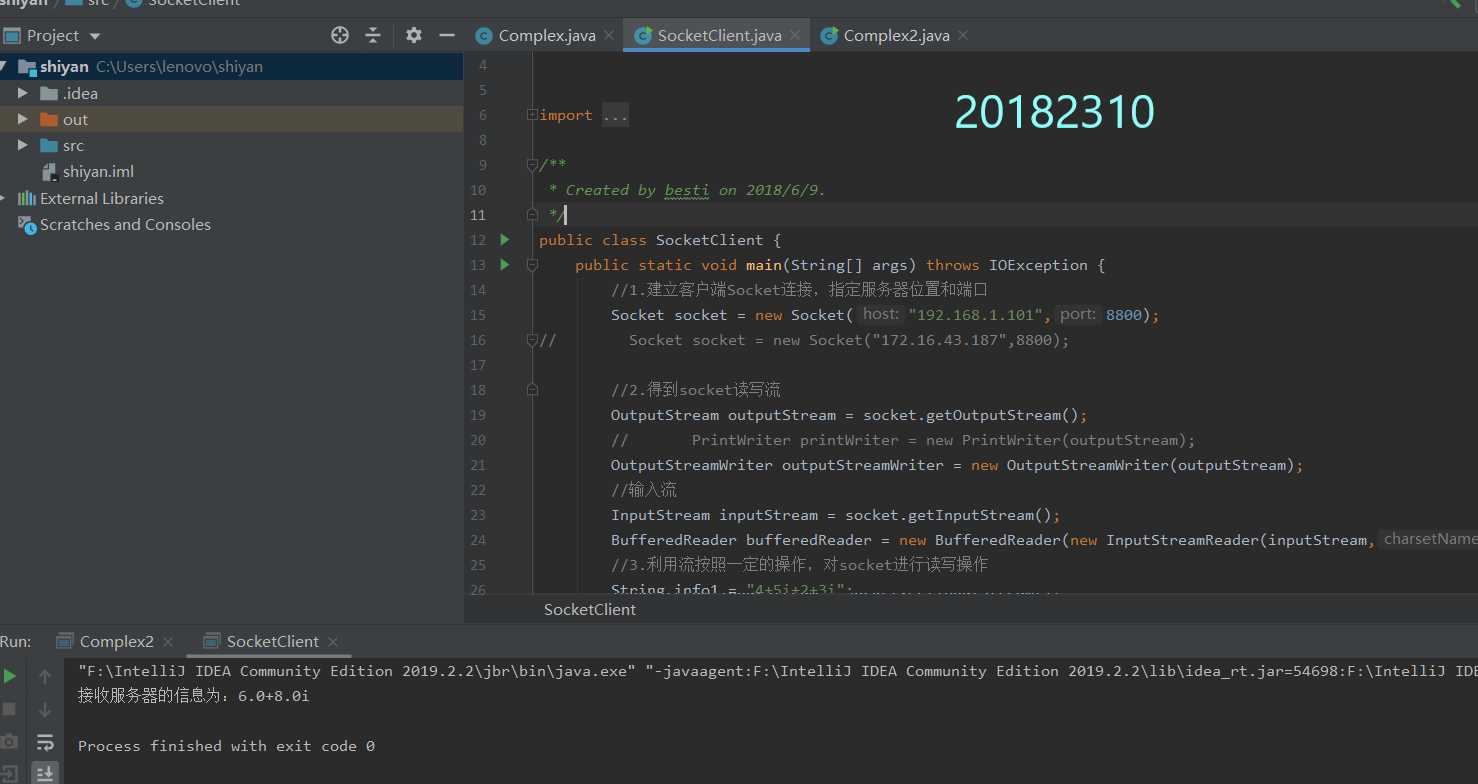
Task: Click the Scratches and Consoles icon
Action: point(27,224)
